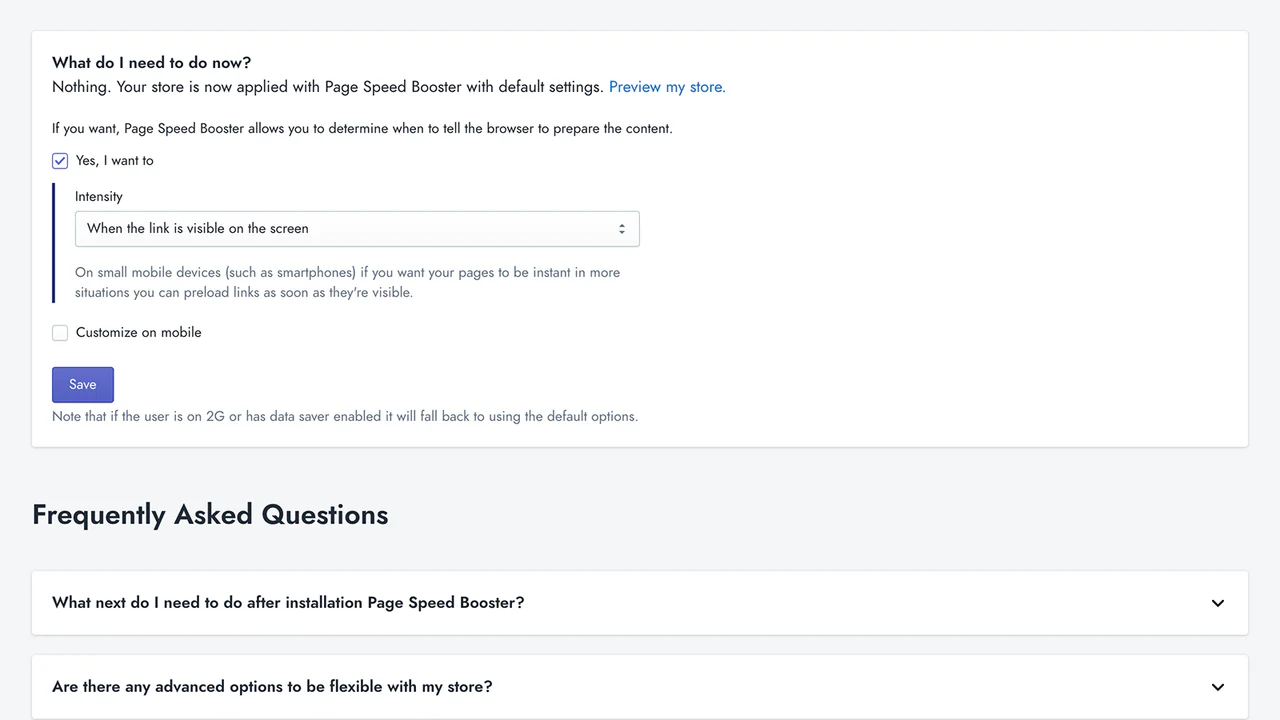Click the 'If you want, Page Speed Booster' sentence
This screenshot has width=1280, height=720.
(x=362, y=129)
